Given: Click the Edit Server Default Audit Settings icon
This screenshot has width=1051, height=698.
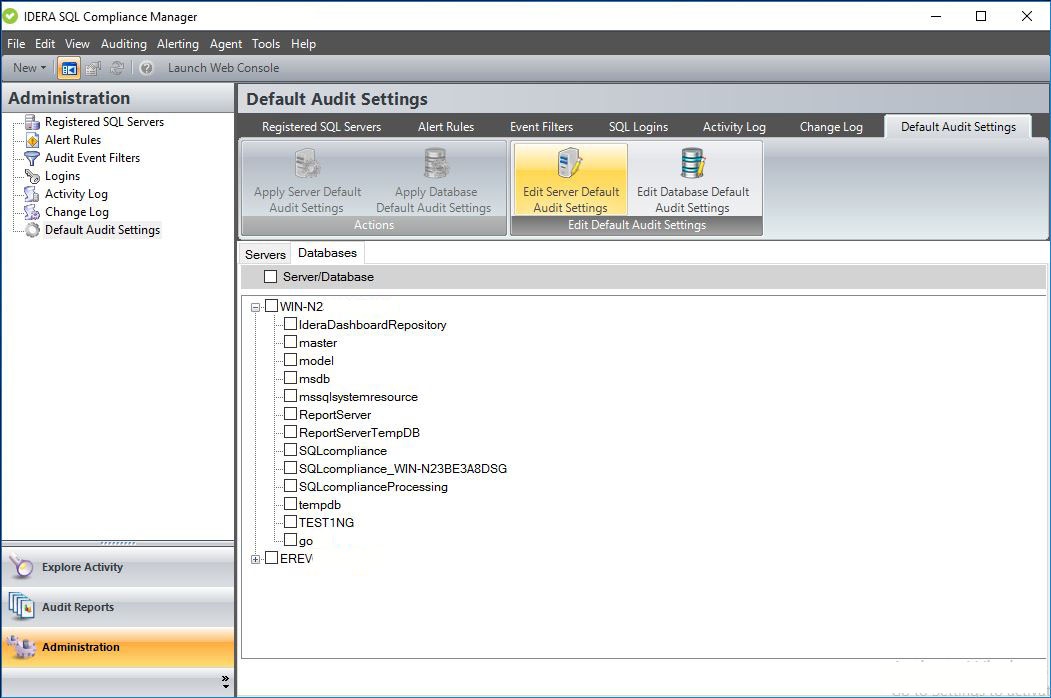Looking at the screenshot, I should pos(570,163).
